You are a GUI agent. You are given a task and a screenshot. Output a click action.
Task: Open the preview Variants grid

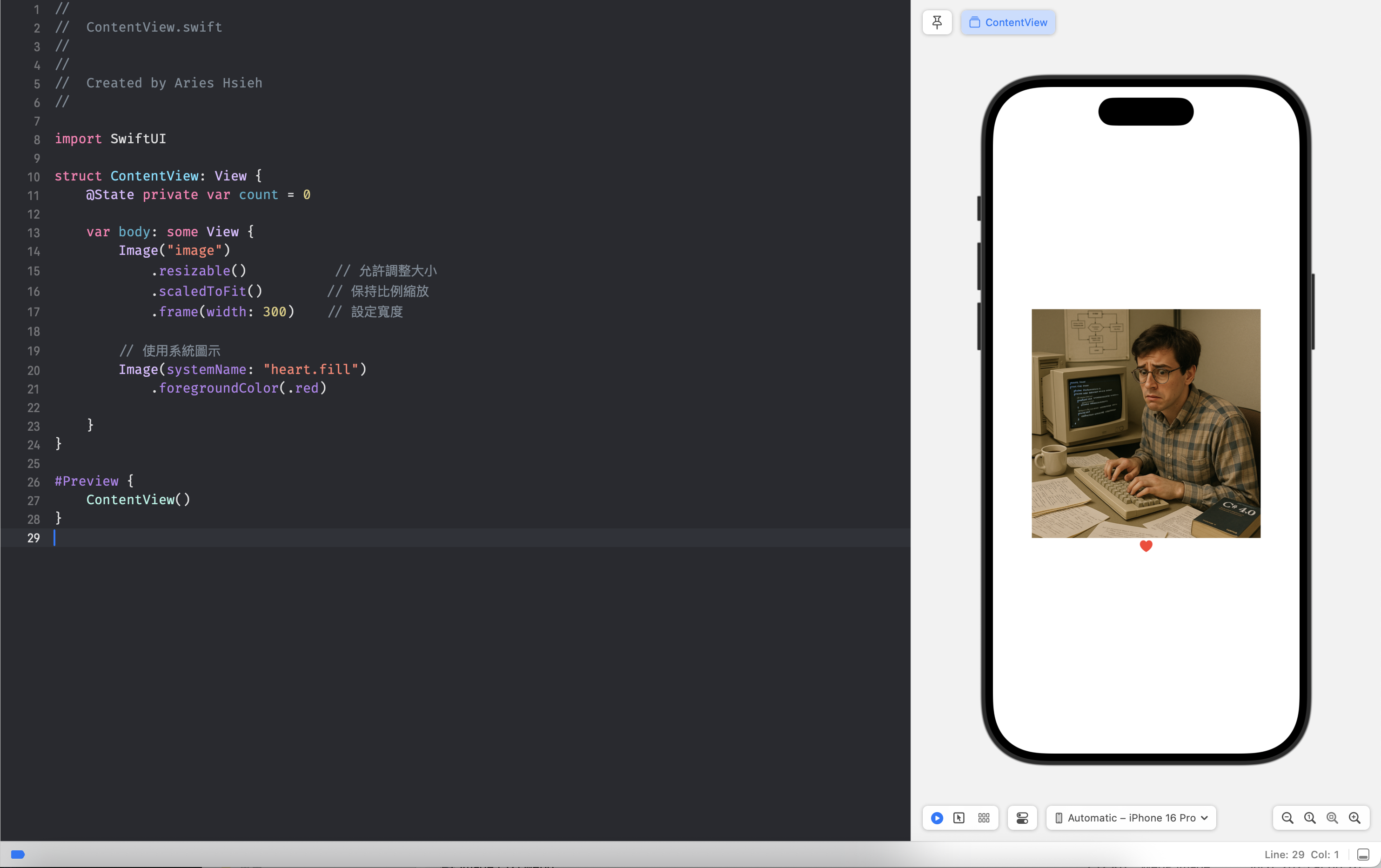tap(984, 818)
